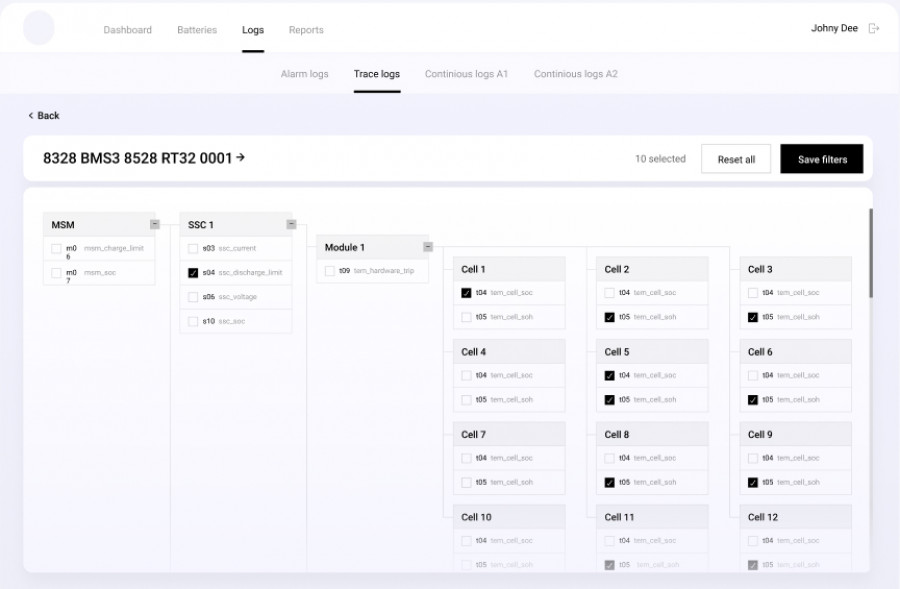Check t09 tem_hardware_trip under Module 1

point(329,271)
